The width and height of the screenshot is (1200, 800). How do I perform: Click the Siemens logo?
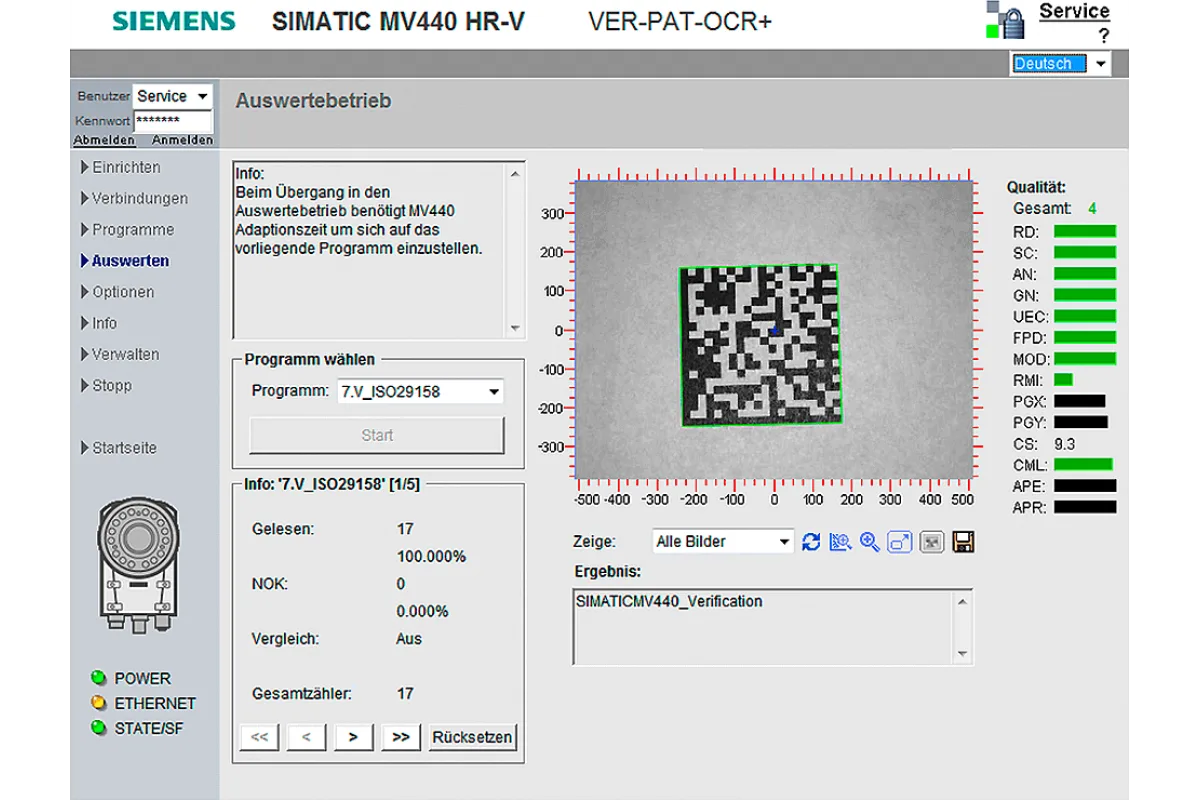[x=174, y=21]
